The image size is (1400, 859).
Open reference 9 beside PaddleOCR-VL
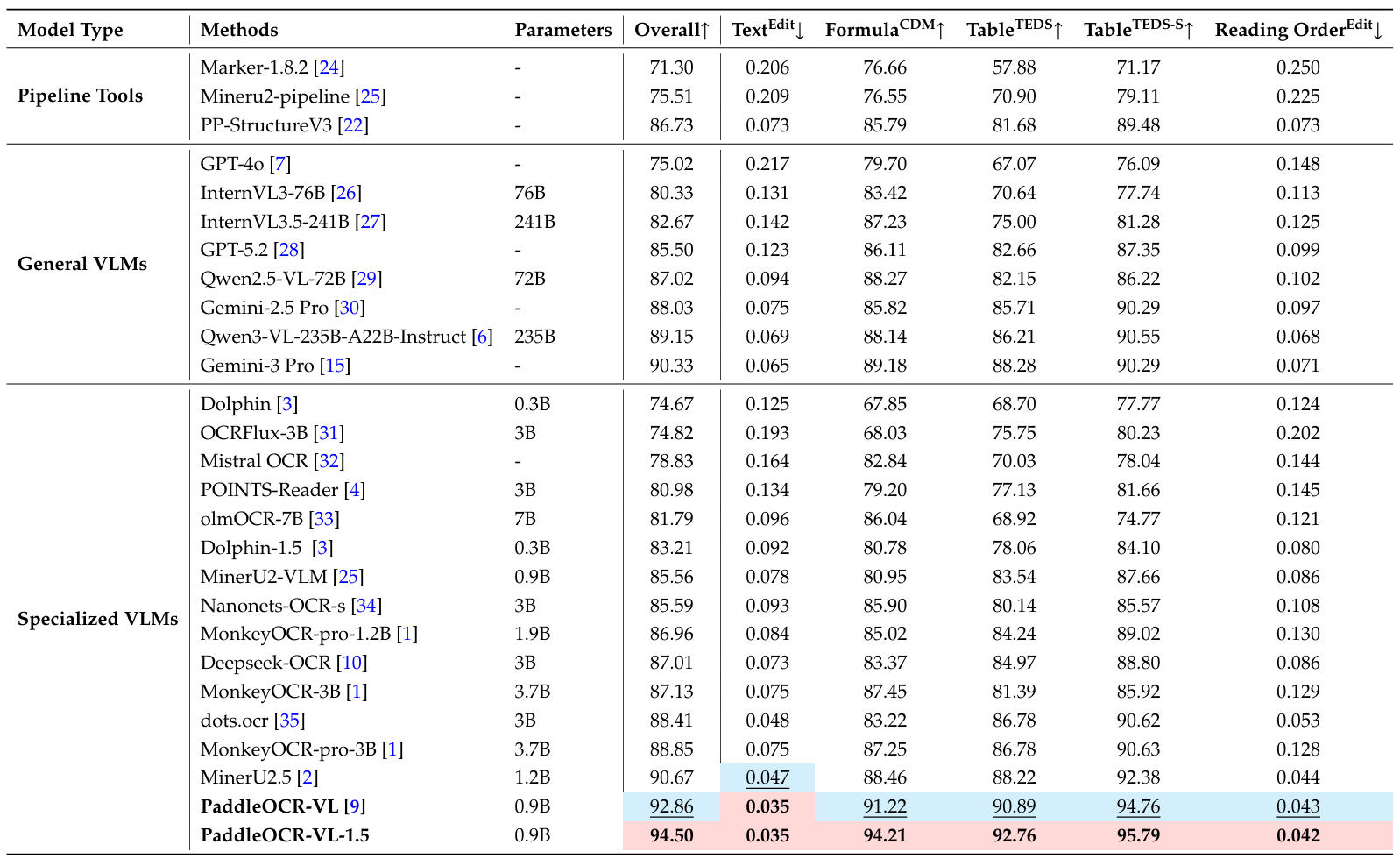[x=355, y=806]
